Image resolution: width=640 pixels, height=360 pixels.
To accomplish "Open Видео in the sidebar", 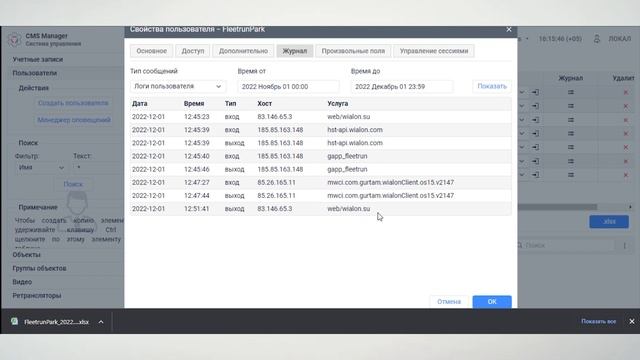I will point(22,282).
